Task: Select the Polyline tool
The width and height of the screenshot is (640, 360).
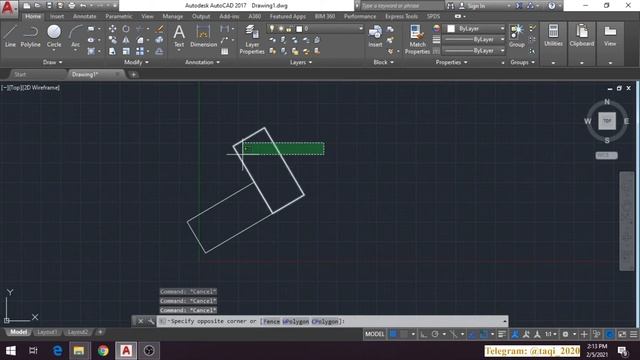Action: (30, 36)
